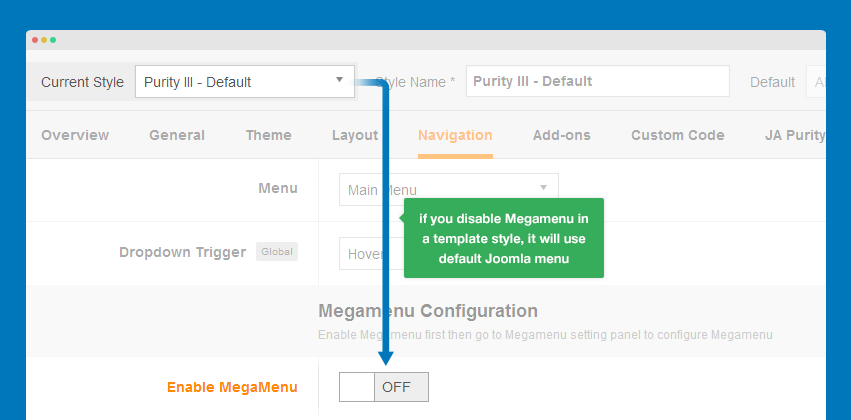Open the Theme tab
Screen dimensions: 851x420
pos(269,135)
